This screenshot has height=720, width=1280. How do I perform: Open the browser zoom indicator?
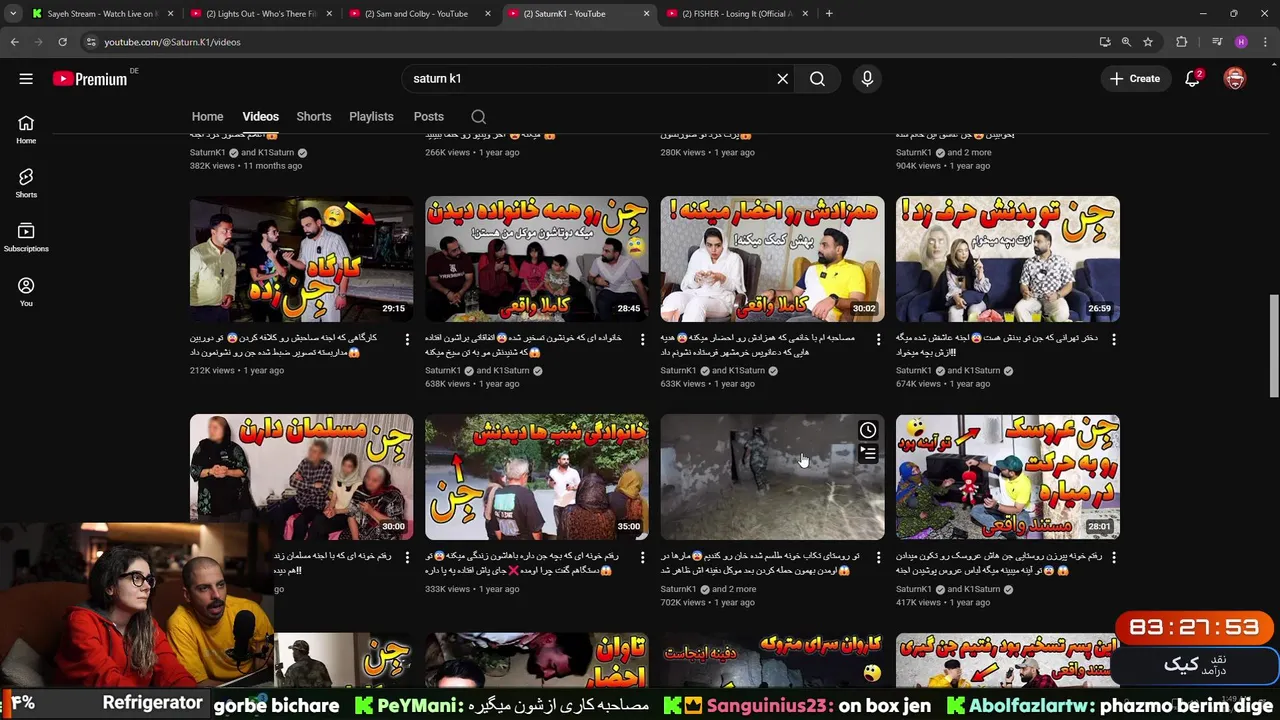click(1126, 42)
